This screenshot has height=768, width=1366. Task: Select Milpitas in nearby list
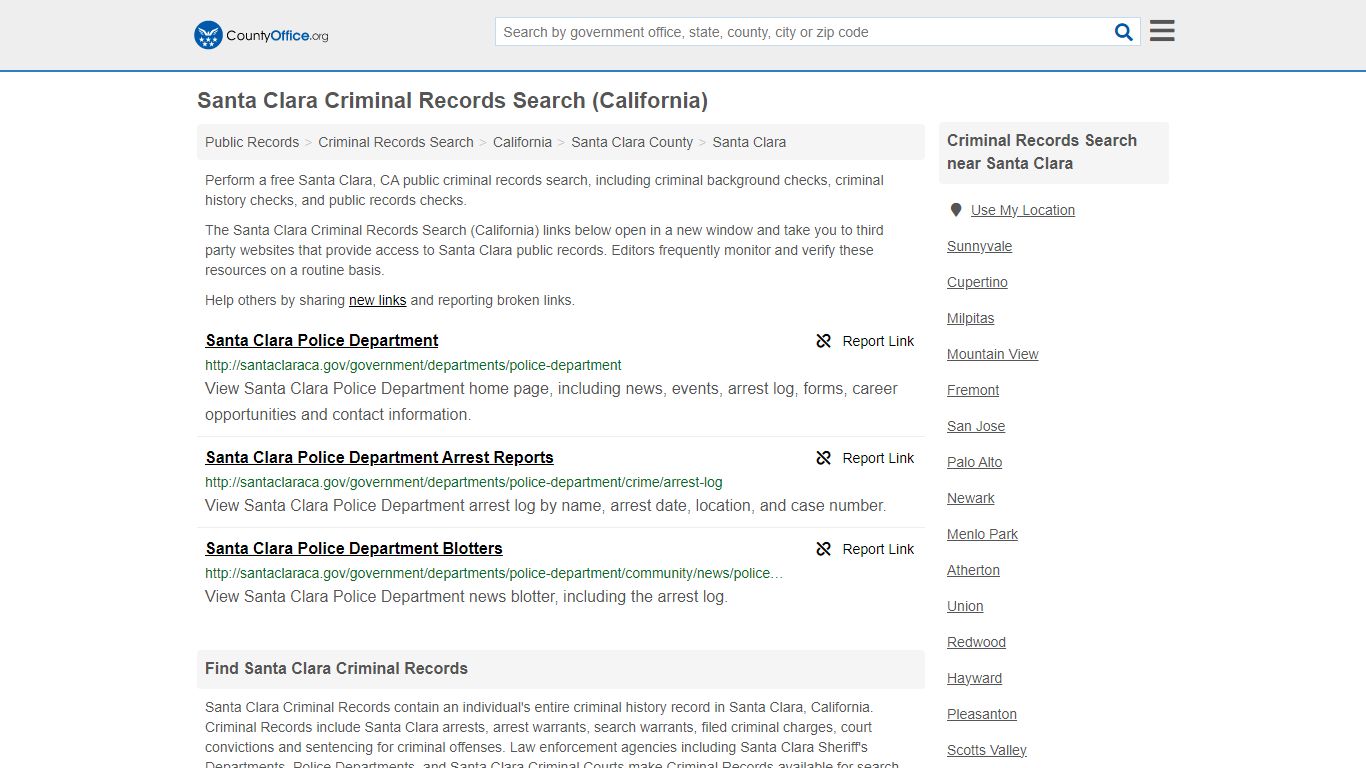coord(970,318)
